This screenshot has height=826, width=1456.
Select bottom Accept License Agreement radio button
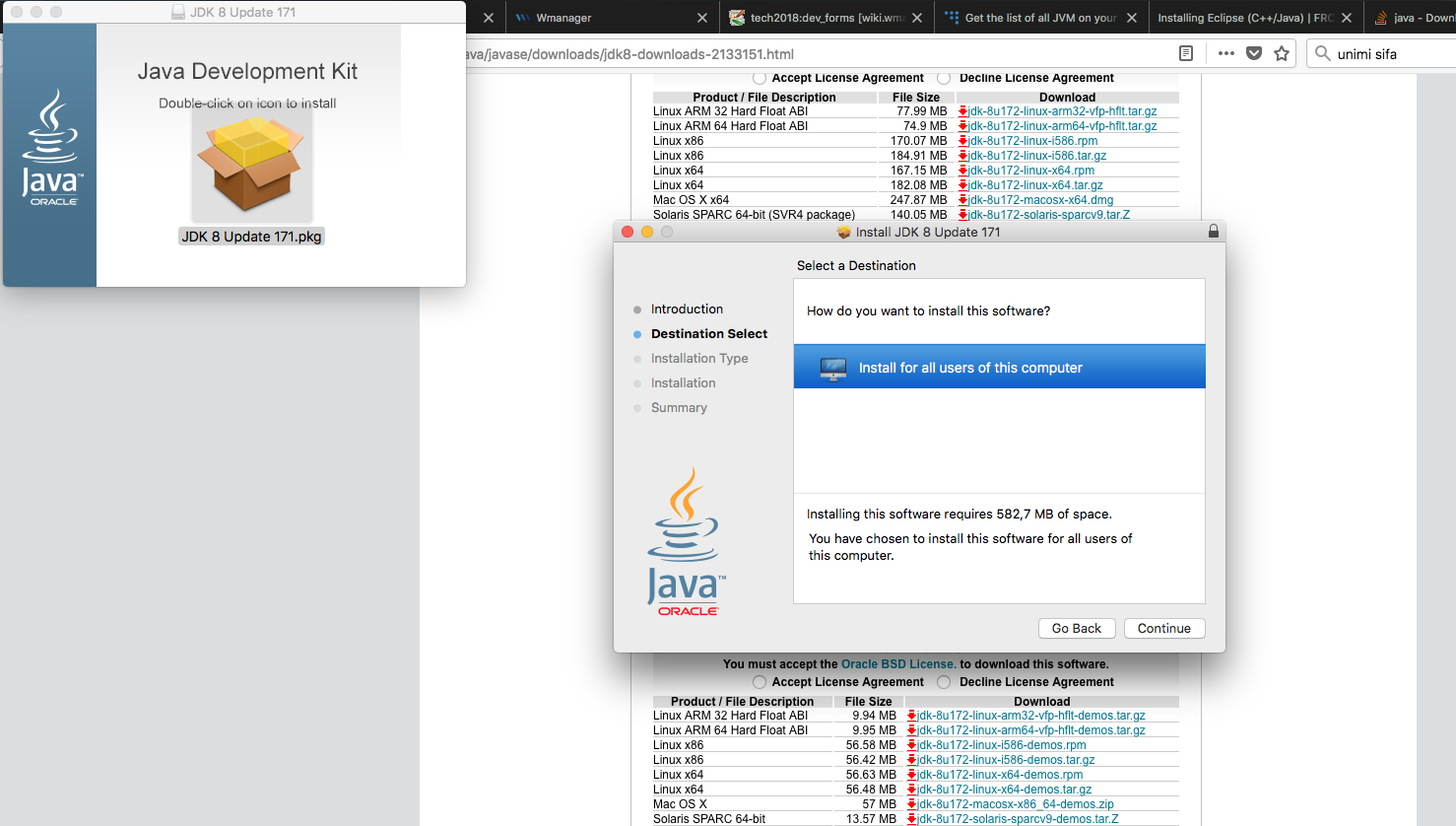point(759,682)
